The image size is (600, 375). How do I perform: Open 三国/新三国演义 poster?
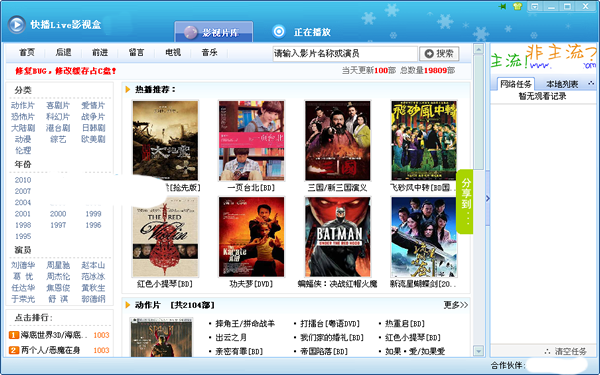click(x=338, y=140)
